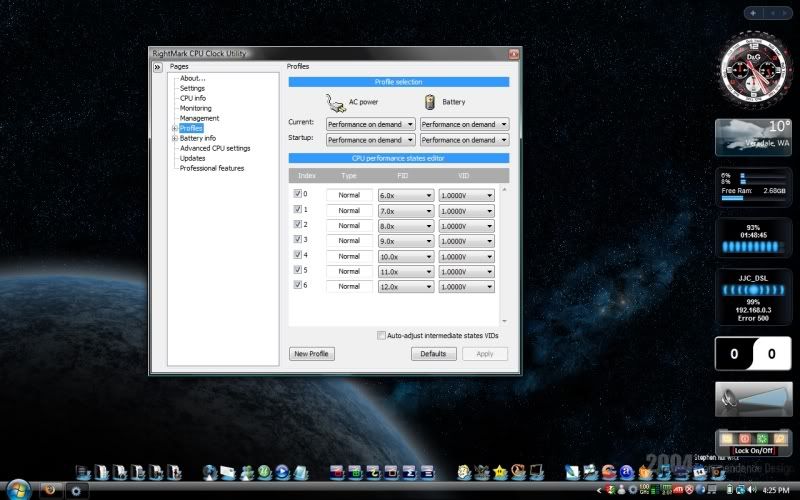Click the red ATI tray icon
This screenshot has height=500, width=800.
(x=678, y=490)
